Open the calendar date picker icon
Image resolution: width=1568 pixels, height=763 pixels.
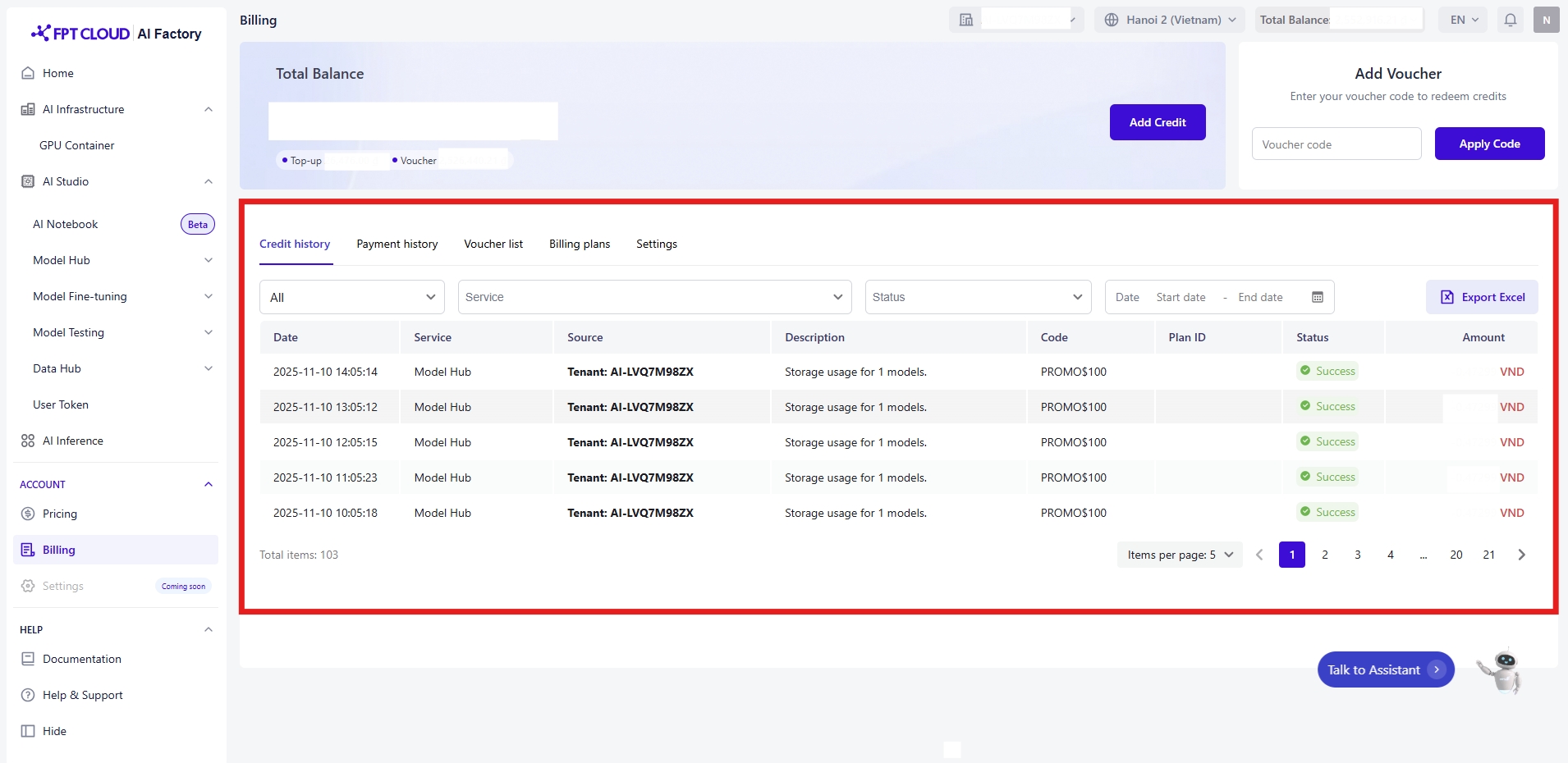pyautogui.click(x=1317, y=297)
